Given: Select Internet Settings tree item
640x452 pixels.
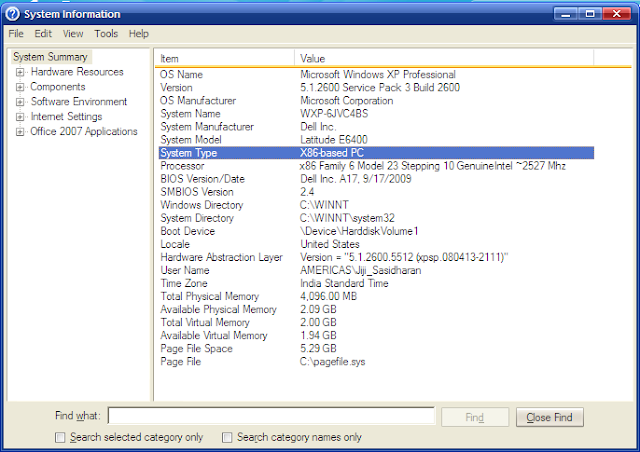Looking at the screenshot, I should (x=67, y=117).
